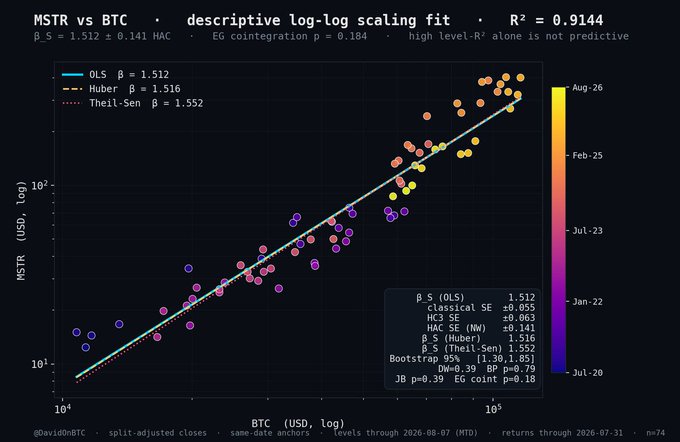
Task: Click the 'β_S (Huber) 1.516' stats row
Action: [478, 338]
